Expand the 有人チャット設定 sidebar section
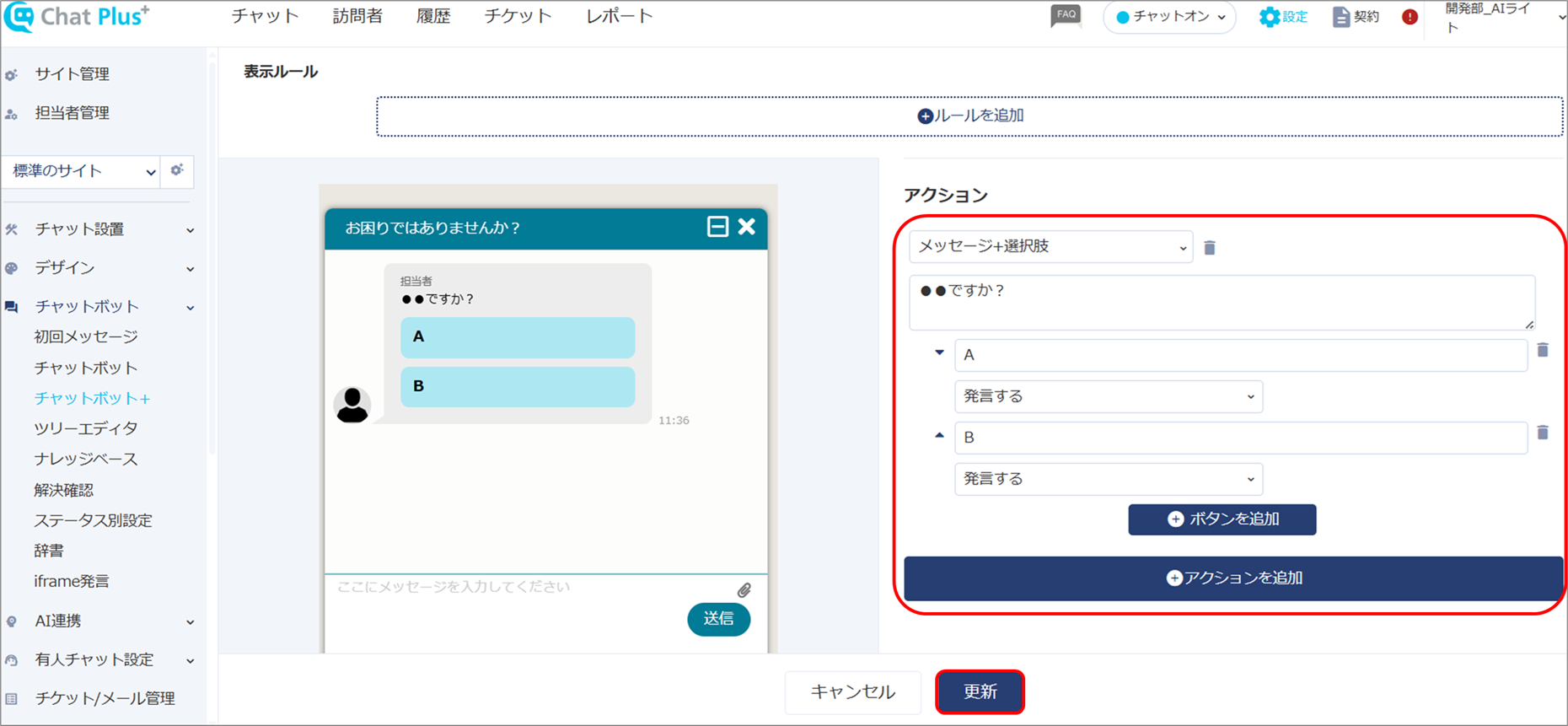 (100, 659)
